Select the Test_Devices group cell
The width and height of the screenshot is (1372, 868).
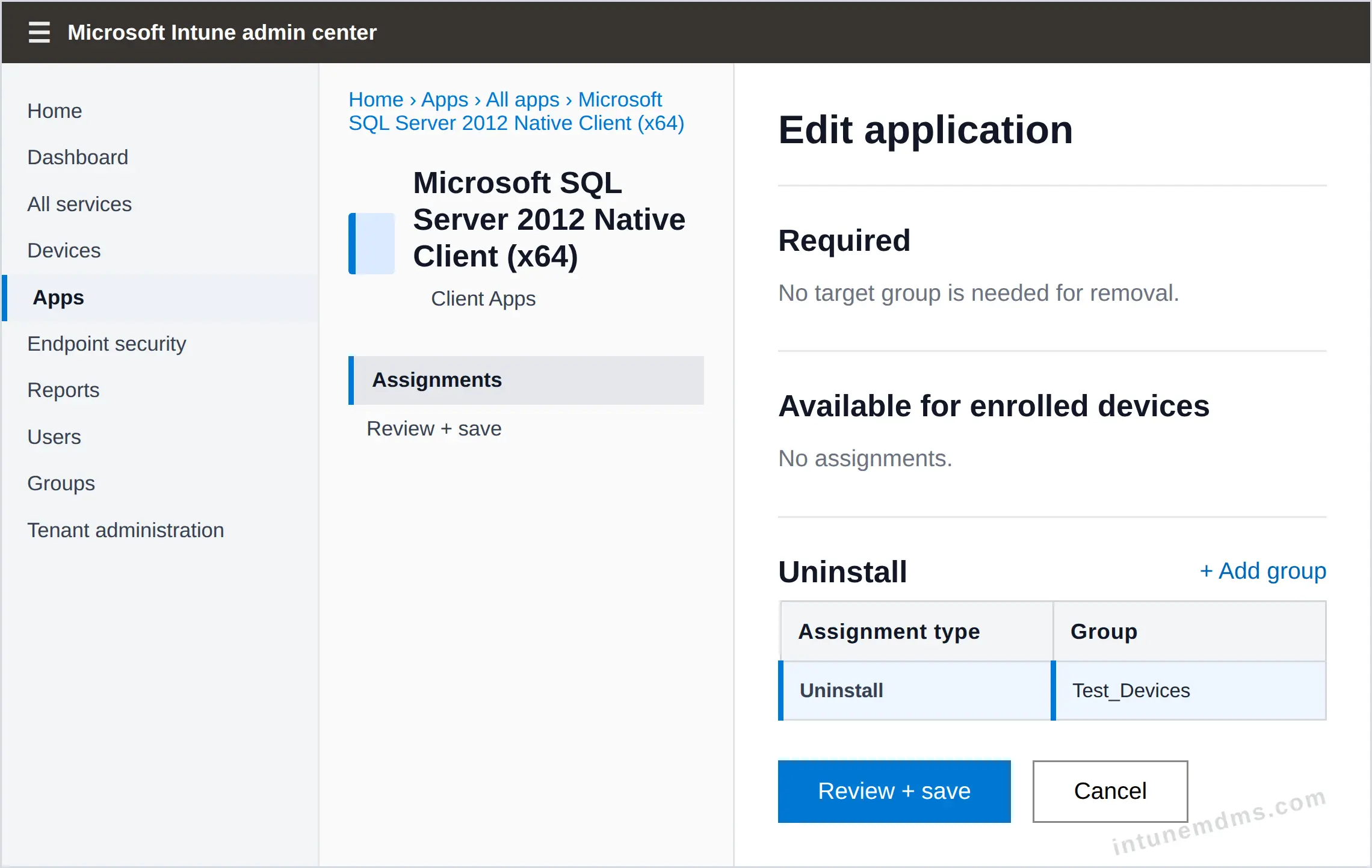tap(1189, 691)
